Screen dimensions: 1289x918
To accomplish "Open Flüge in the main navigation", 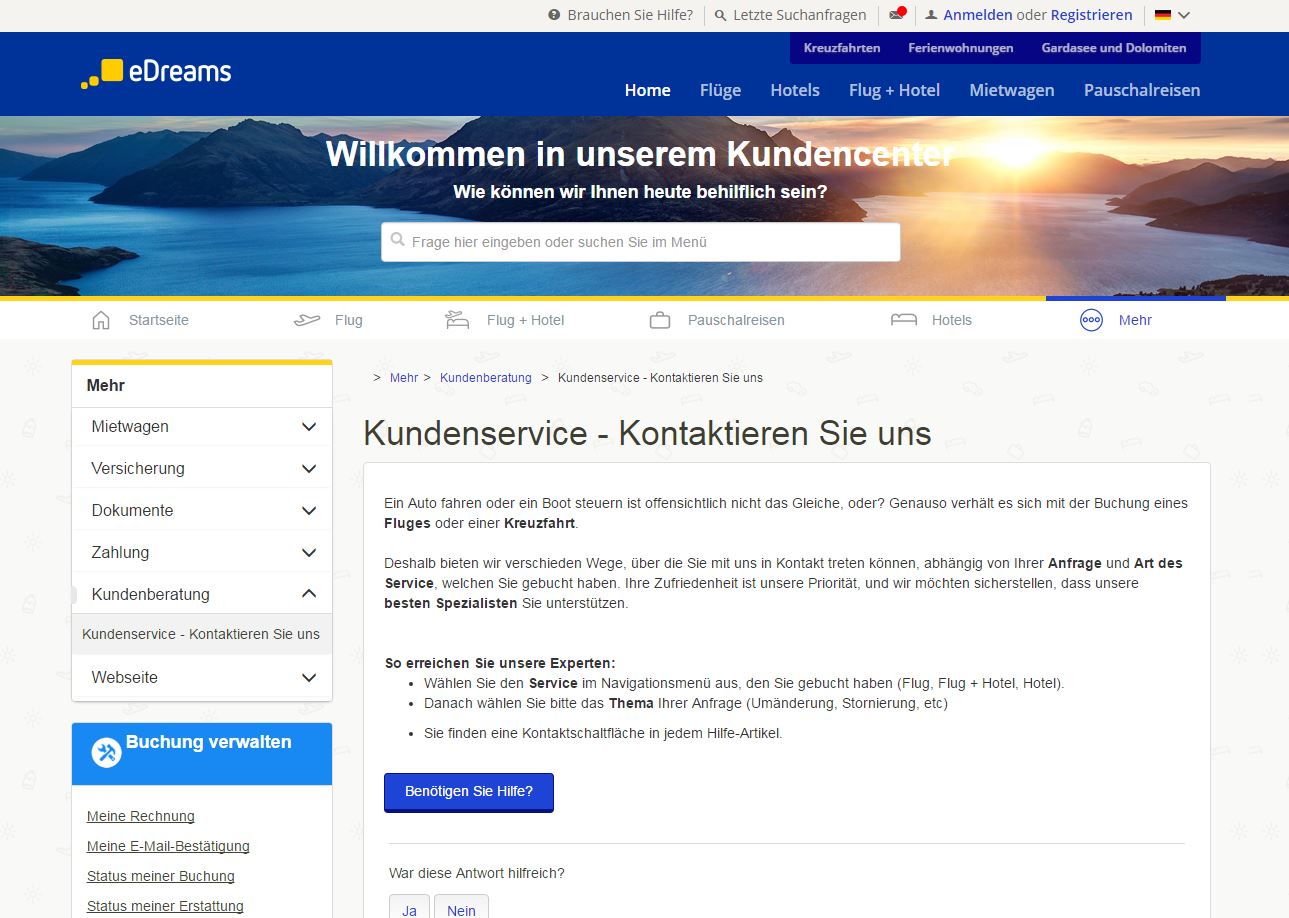I will point(720,90).
